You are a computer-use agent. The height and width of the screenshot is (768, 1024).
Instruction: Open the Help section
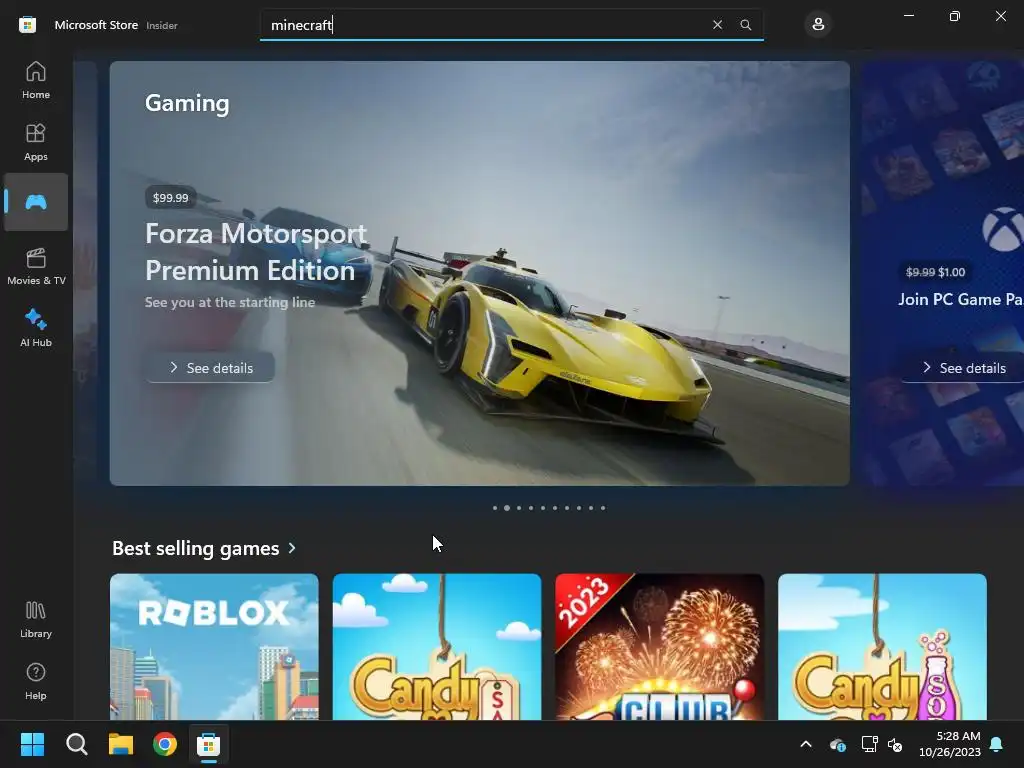tap(36, 681)
